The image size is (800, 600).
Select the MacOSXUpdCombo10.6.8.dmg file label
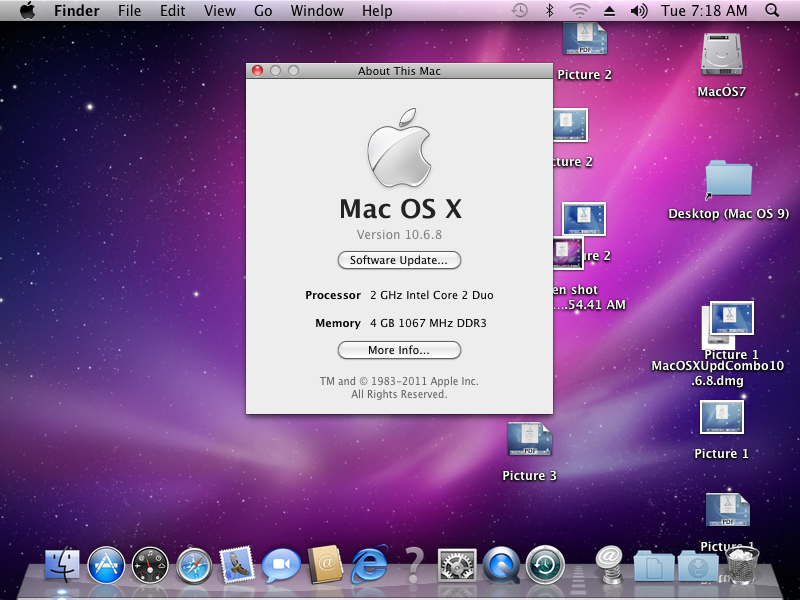tap(717, 373)
